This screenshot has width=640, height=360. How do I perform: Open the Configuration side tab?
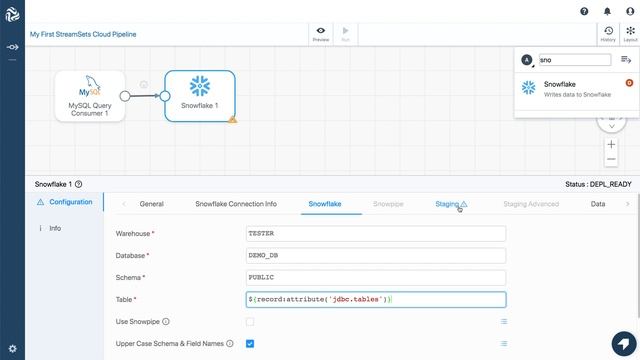(64, 202)
